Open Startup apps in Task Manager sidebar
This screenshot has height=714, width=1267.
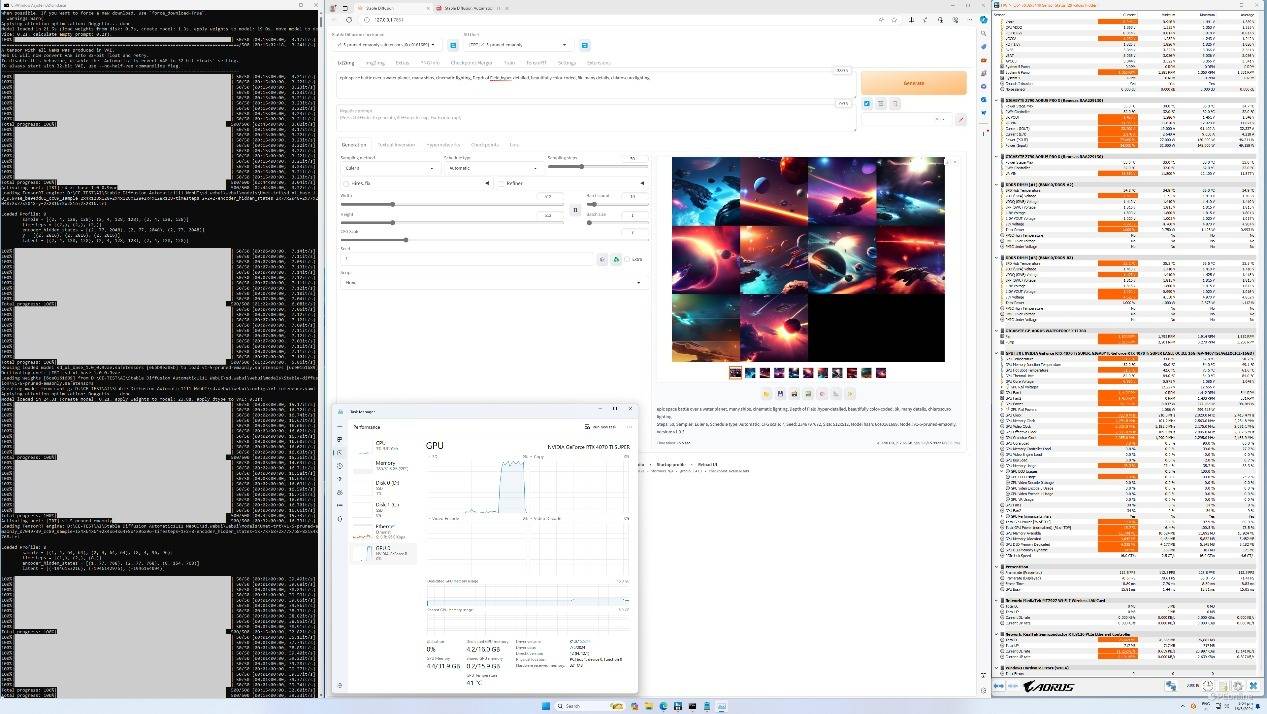tap(340, 479)
